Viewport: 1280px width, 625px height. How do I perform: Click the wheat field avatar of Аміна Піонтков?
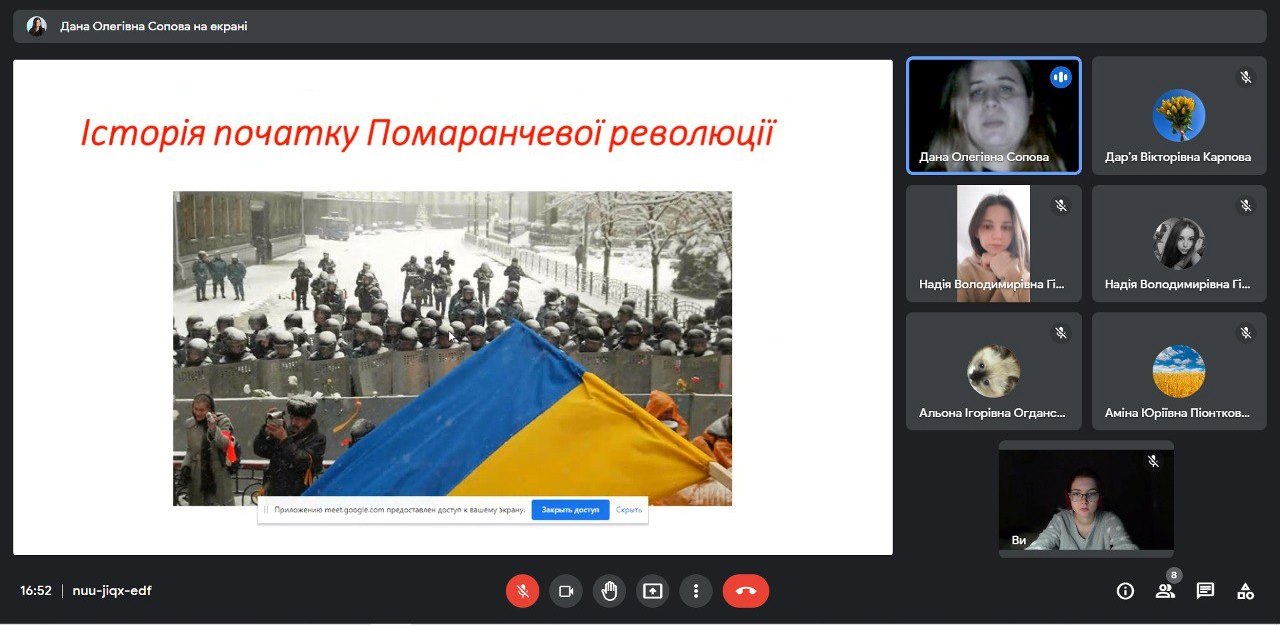[1179, 371]
